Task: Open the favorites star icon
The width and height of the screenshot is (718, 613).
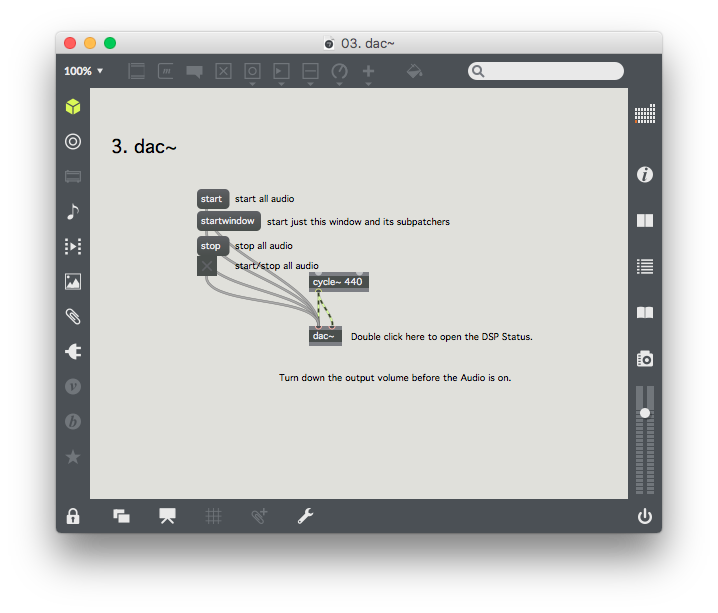Action: click(x=73, y=456)
